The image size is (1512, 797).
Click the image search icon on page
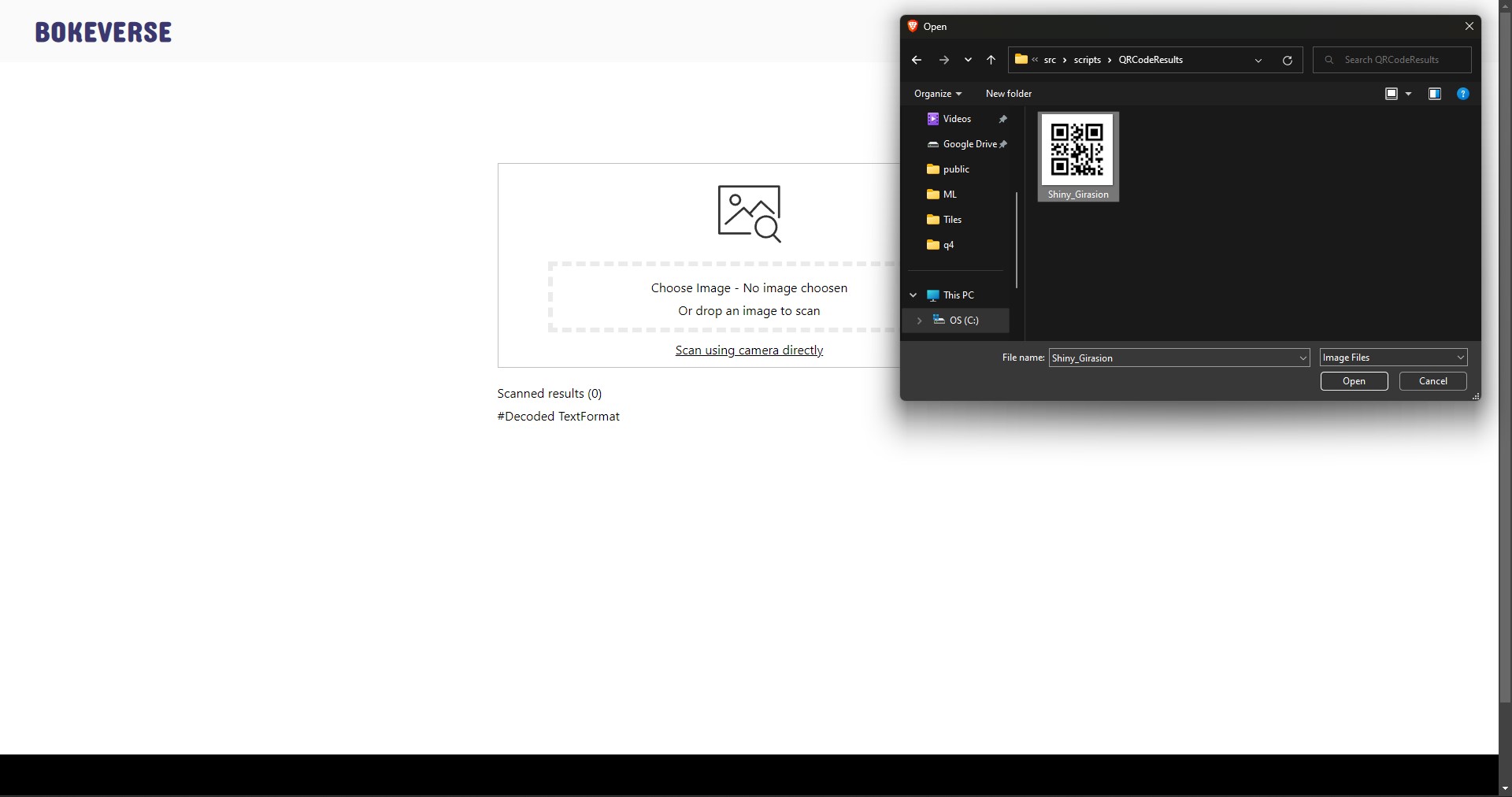point(749,213)
